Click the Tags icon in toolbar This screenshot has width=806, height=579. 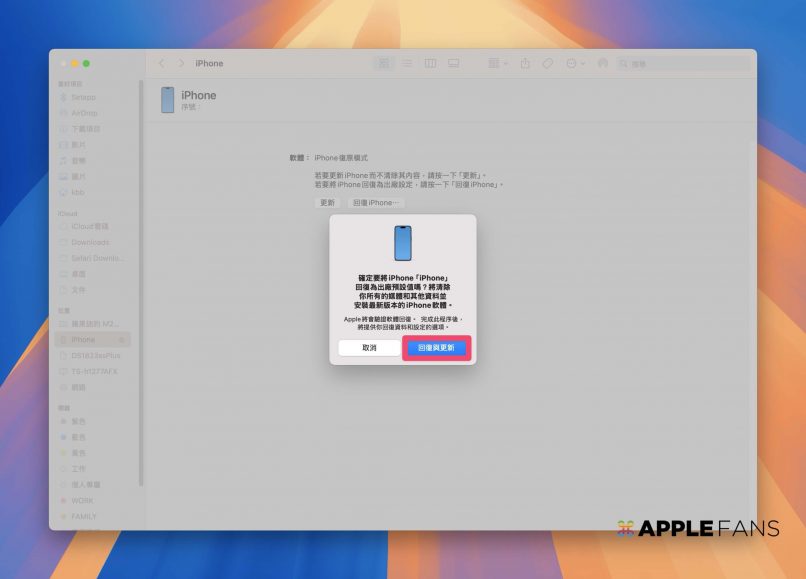point(548,63)
